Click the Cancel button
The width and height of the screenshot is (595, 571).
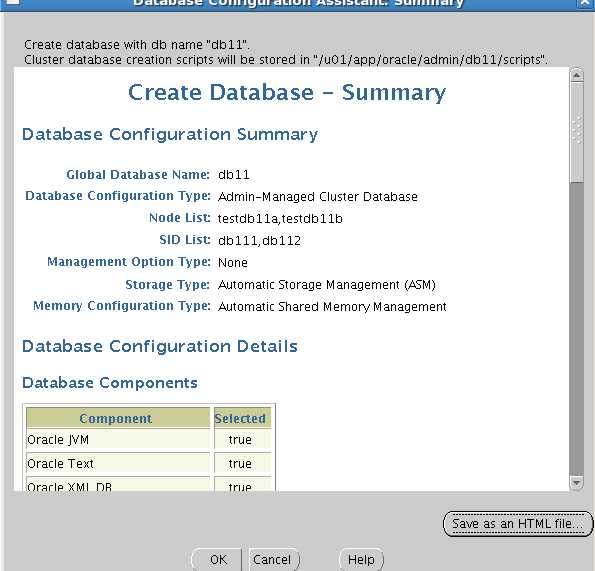[x=273, y=560]
